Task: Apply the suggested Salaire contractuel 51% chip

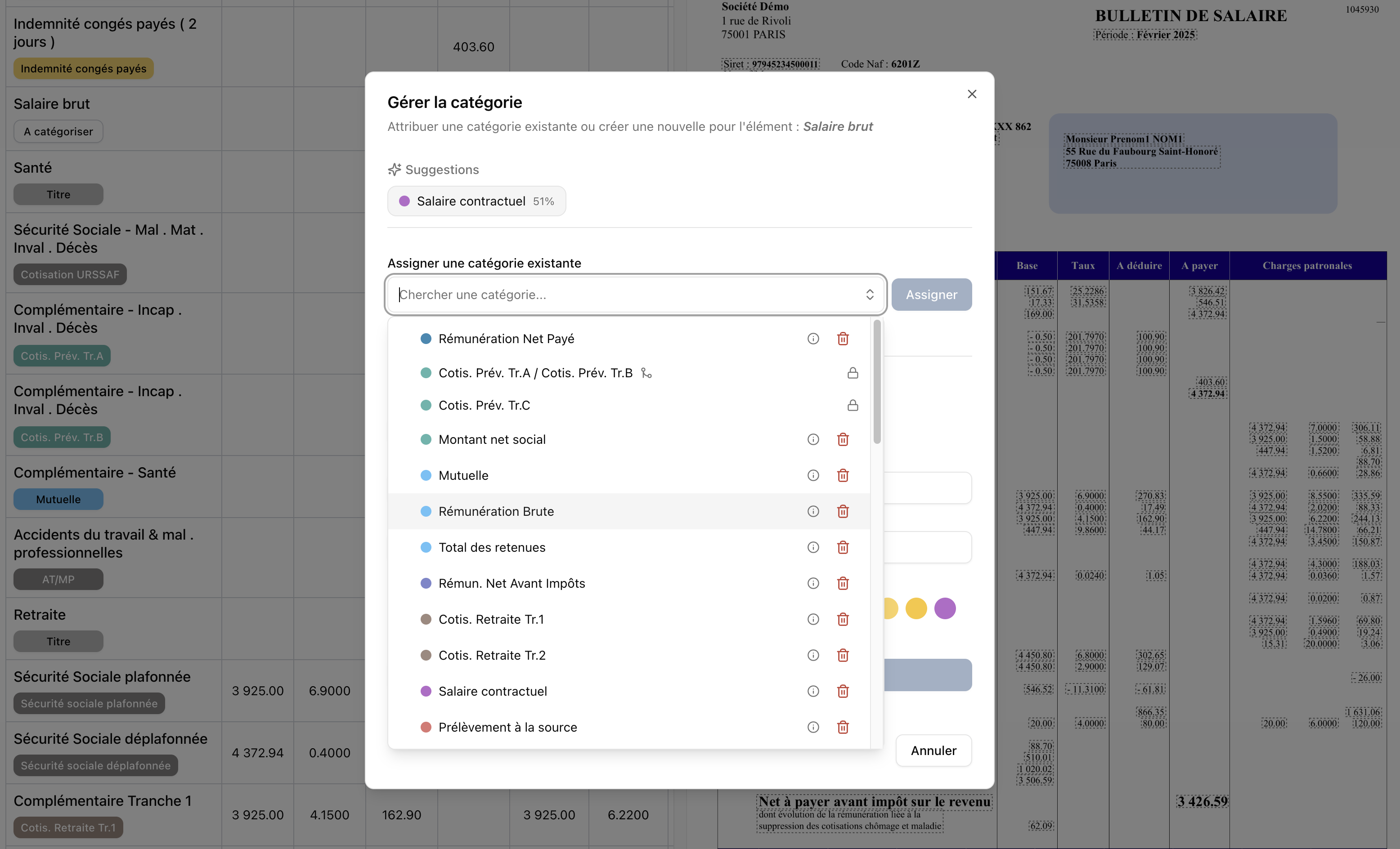Action: click(476, 201)
